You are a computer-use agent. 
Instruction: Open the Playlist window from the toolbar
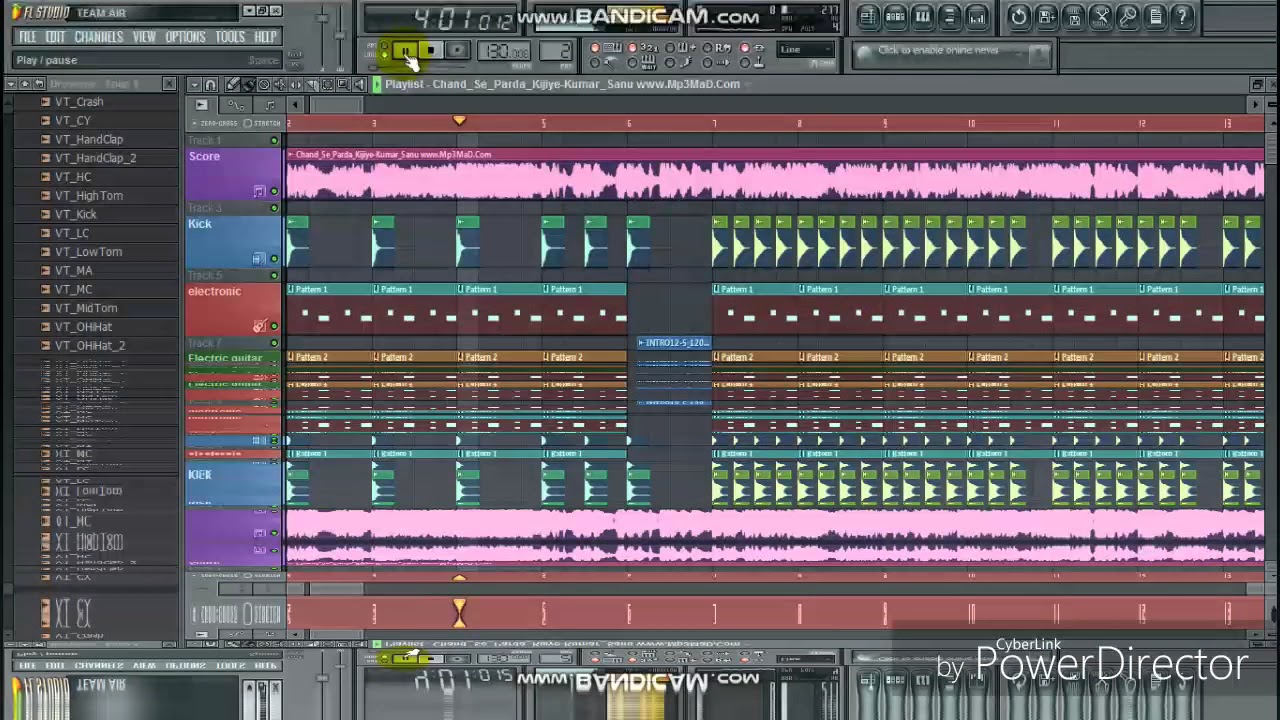[868, 17]
